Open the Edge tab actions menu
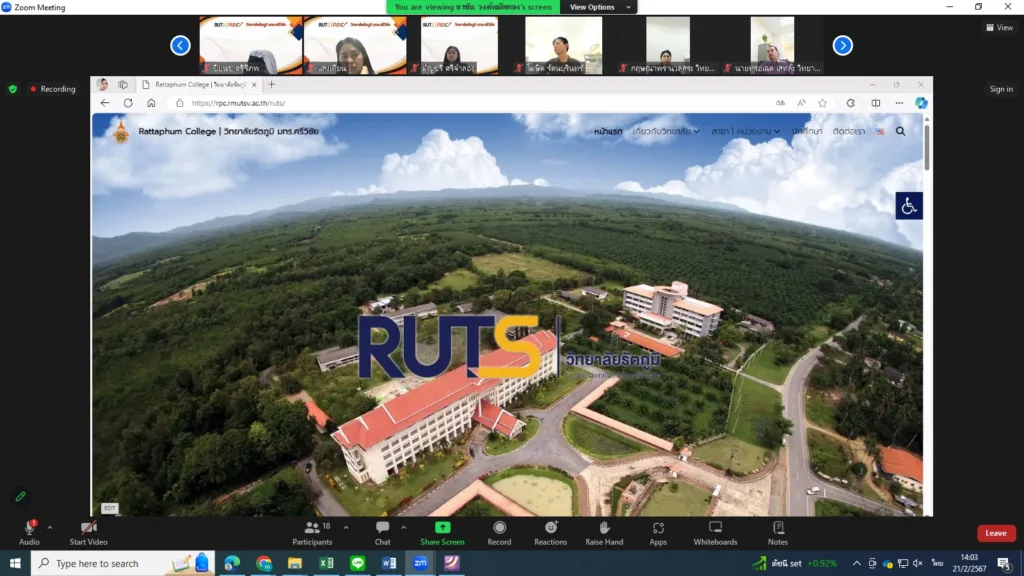The image size is (1024, 576). [123, 84]
